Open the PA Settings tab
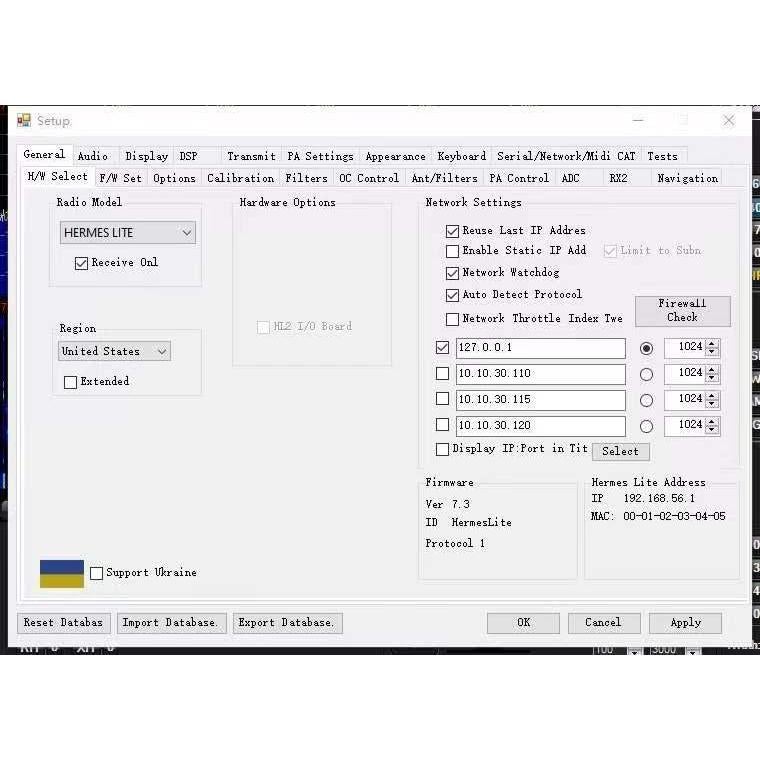Screen dimensions: 760x760 pyautogui.click(x=320, y=156)
